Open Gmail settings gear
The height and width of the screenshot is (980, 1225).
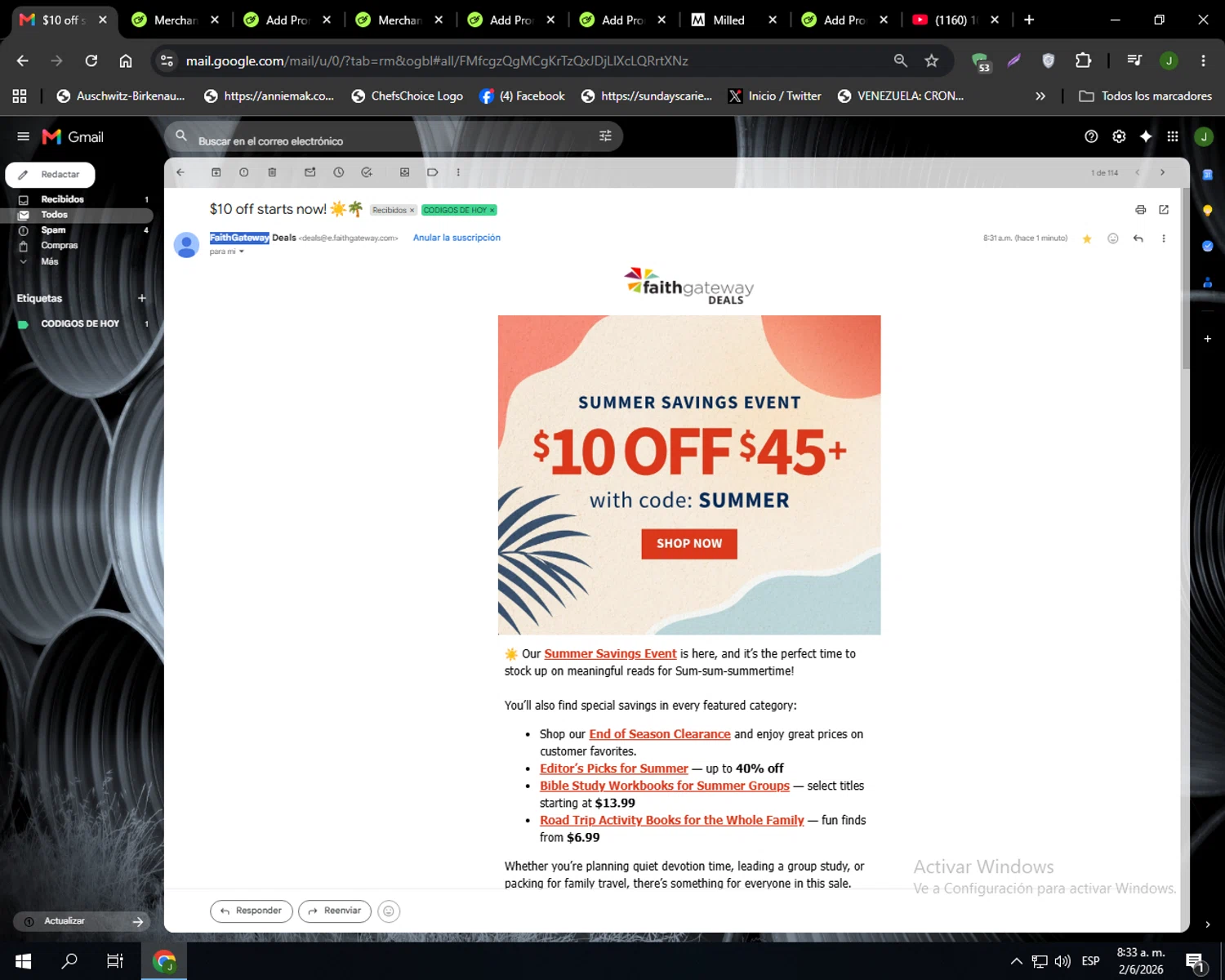1119,136
